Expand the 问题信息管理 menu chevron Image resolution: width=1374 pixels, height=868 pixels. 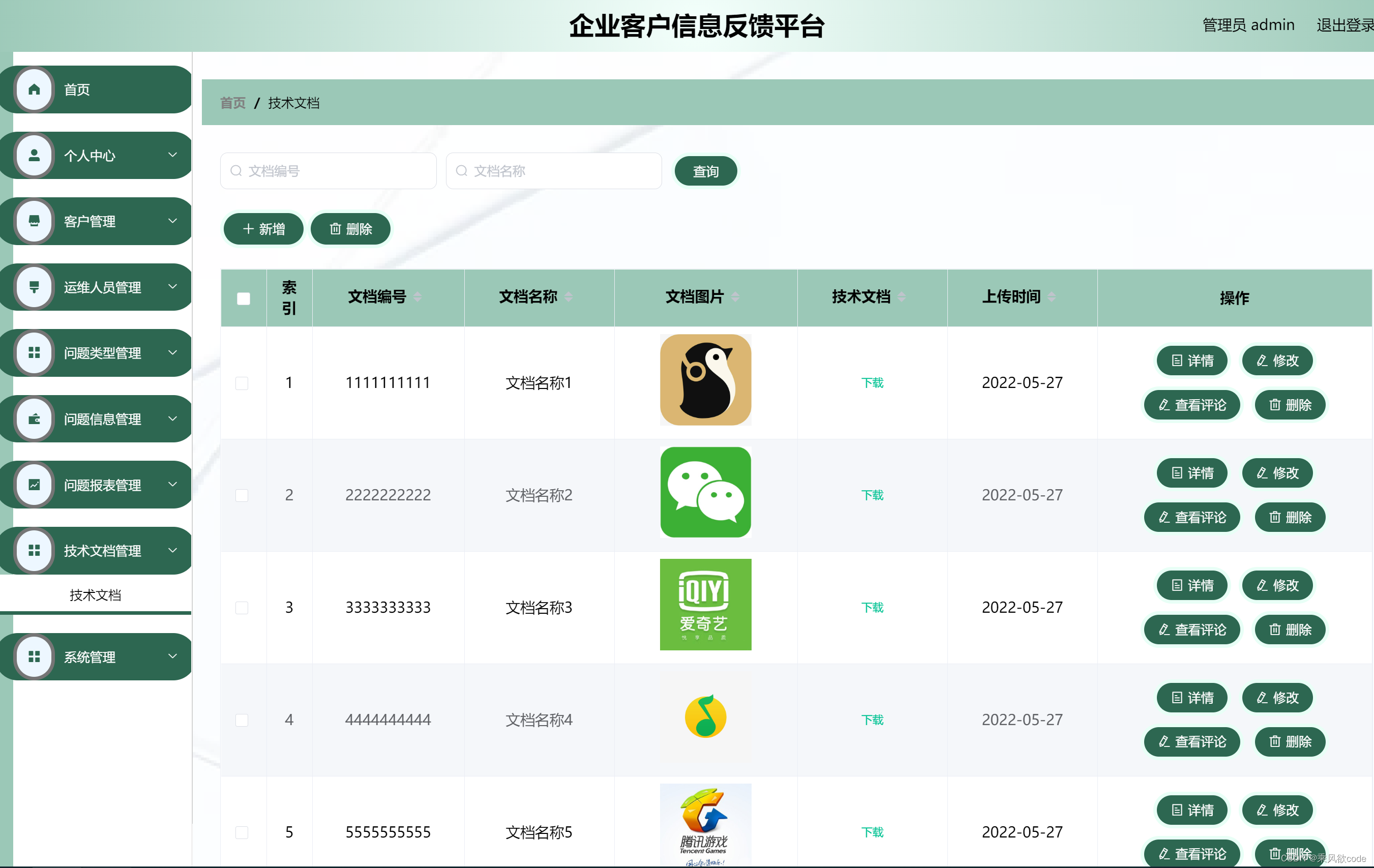(x=172, y=418)
